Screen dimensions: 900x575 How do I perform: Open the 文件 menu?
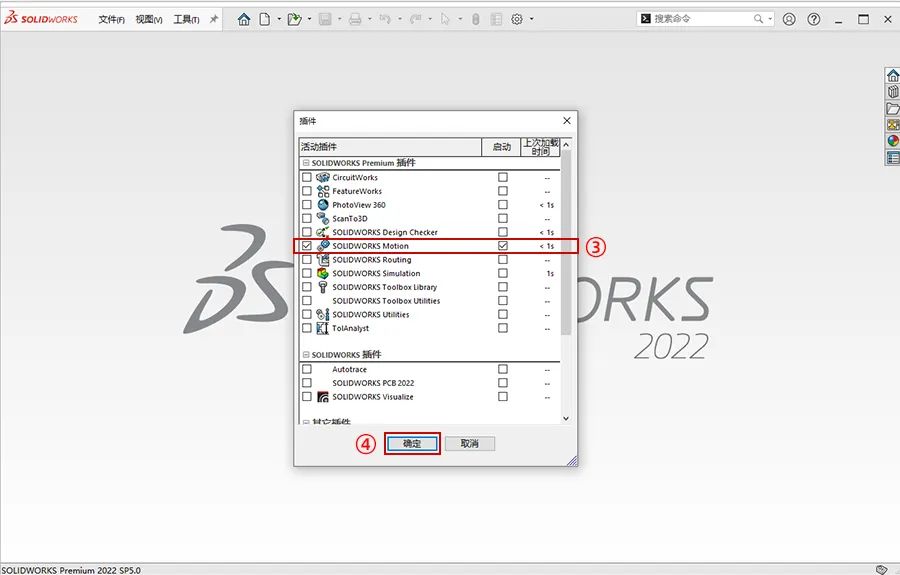pyautogui.click(x=111, y=20)
